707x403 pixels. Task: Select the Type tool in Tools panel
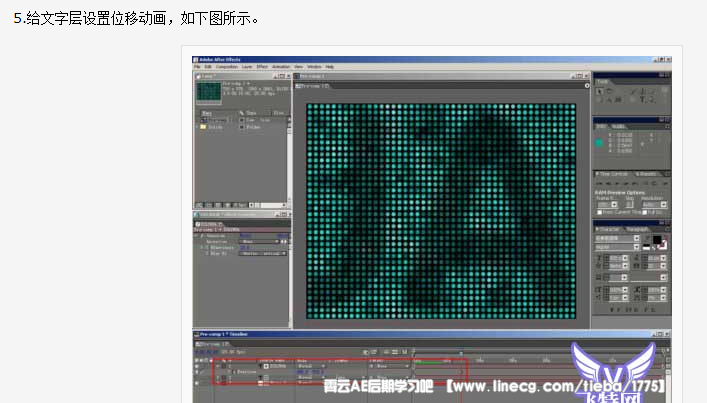[645, 99]
